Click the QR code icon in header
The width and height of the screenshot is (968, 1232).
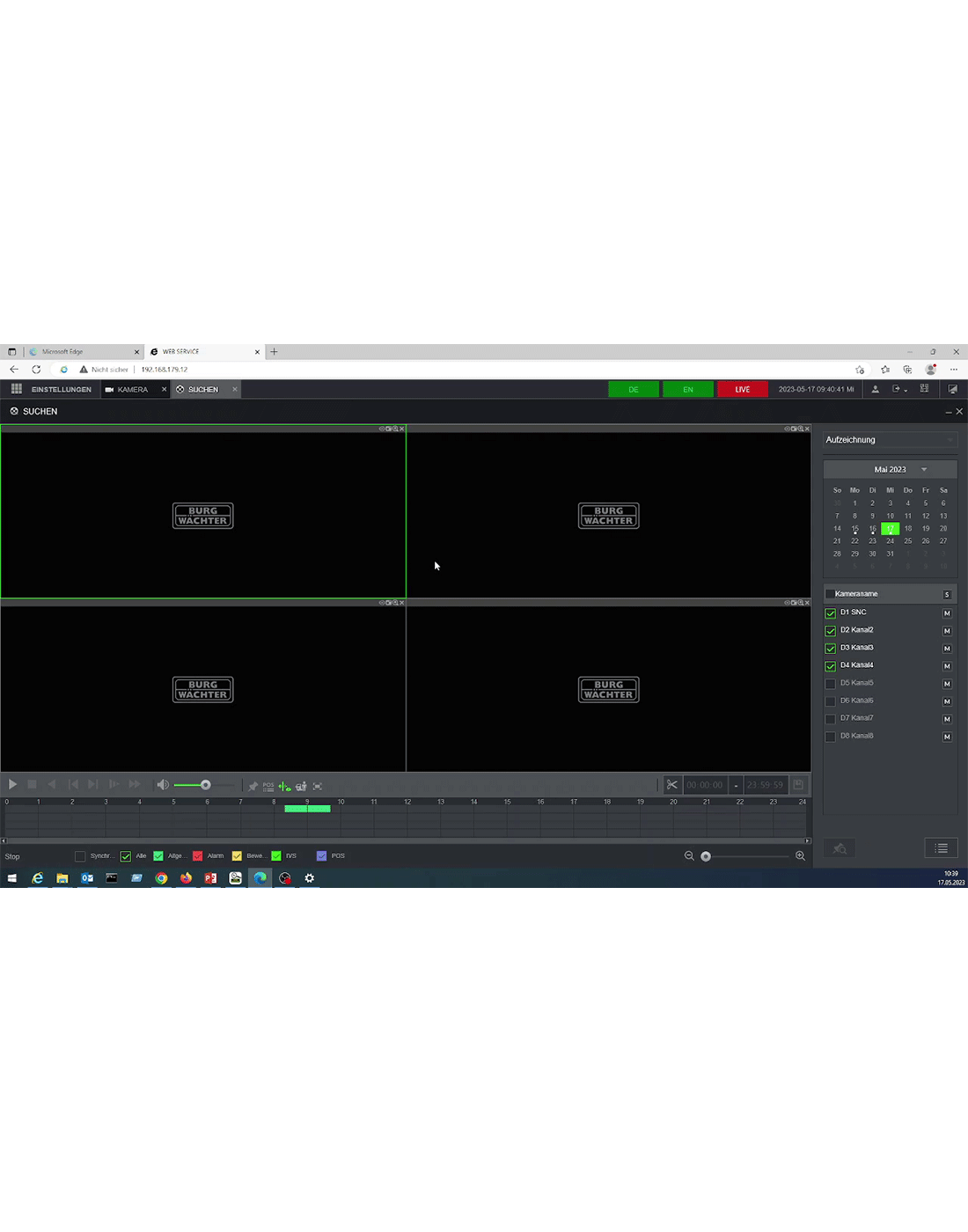click(x=924, y=389)
